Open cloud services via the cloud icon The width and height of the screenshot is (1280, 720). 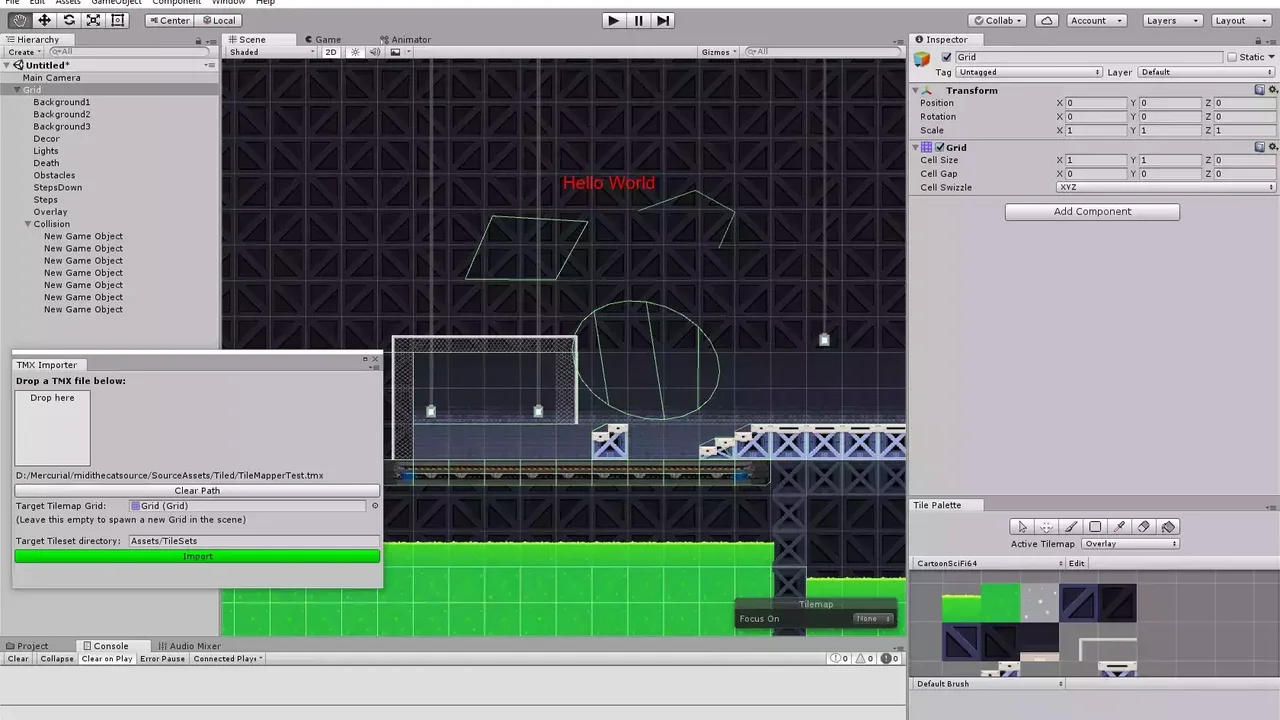pyautogui.click(x=1046, y=20)
